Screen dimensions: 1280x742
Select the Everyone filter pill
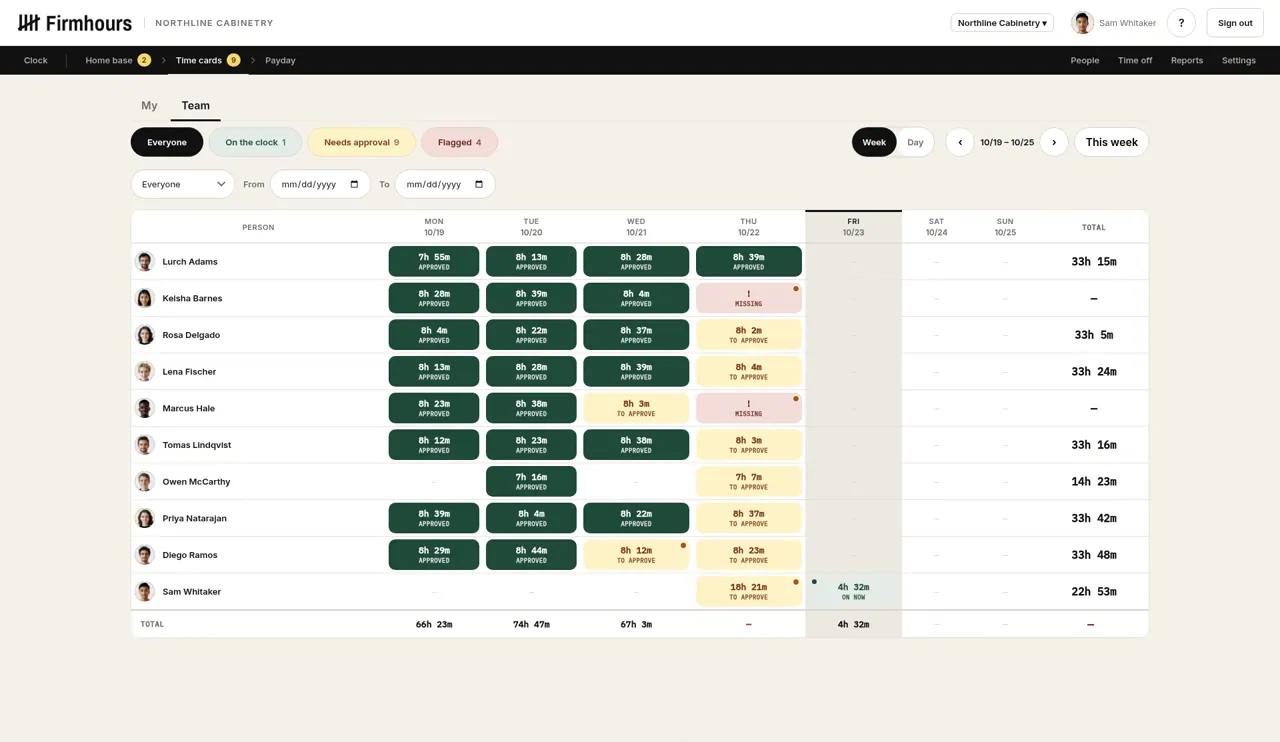167,142
